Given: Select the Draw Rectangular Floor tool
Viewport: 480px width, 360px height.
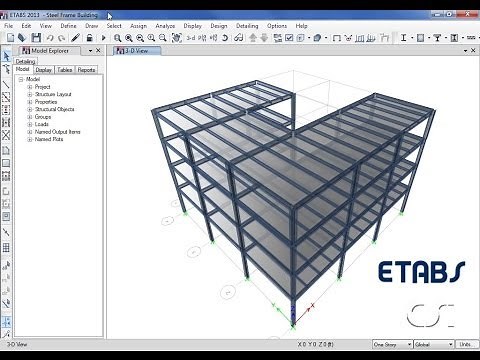Looking at the screenshot, I should point(6,163).
